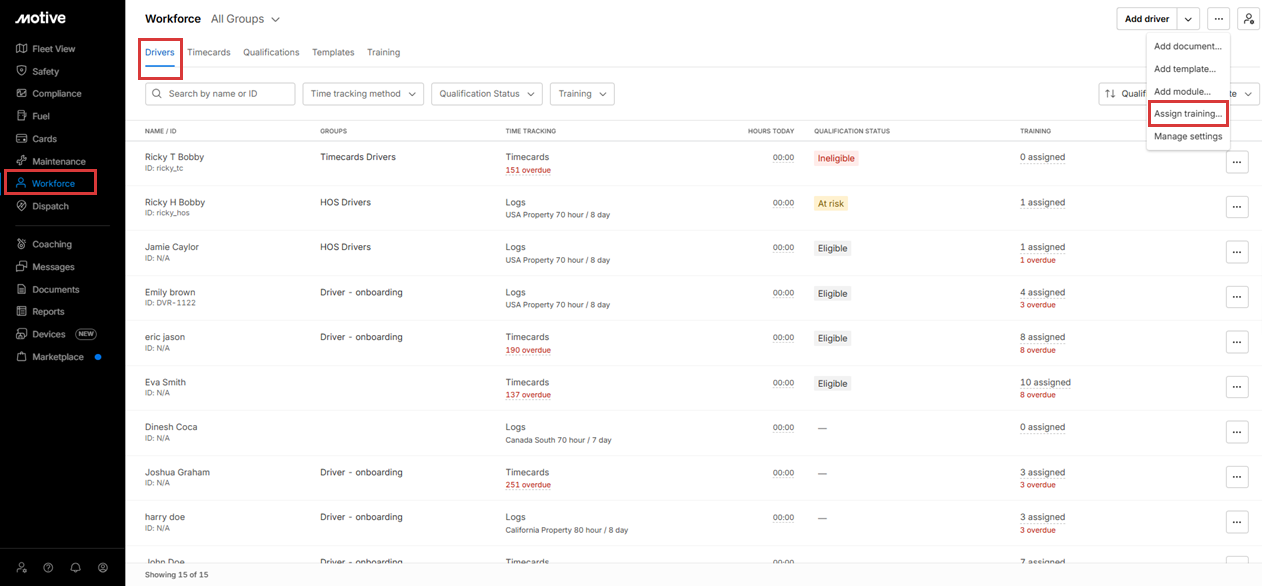The height and width of the screenshot is (586, 1262).
Task: Open Time tracking method filter
Action: (x=363, y=94)
